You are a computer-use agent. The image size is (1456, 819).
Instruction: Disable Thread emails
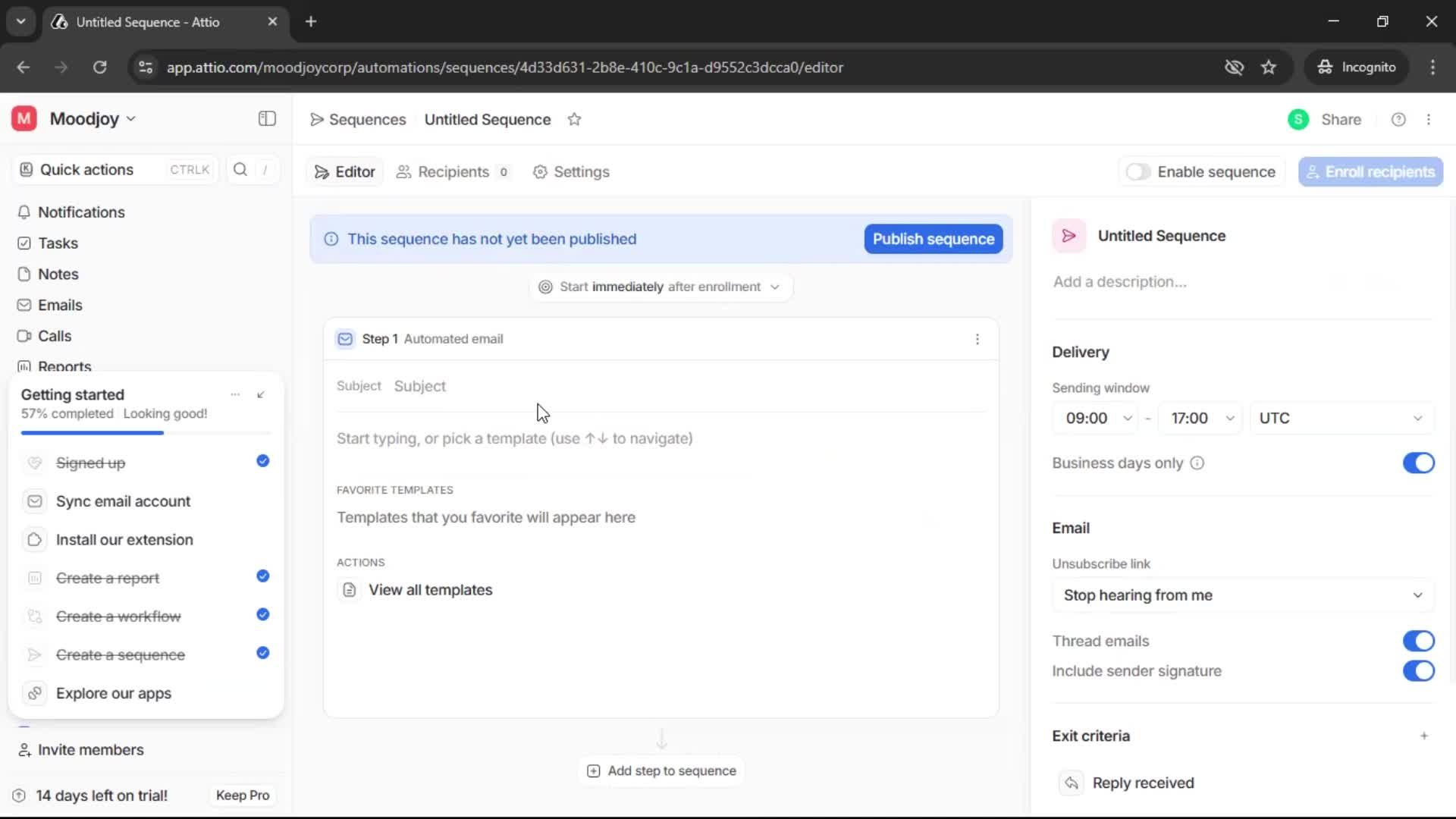[1418, 641]
